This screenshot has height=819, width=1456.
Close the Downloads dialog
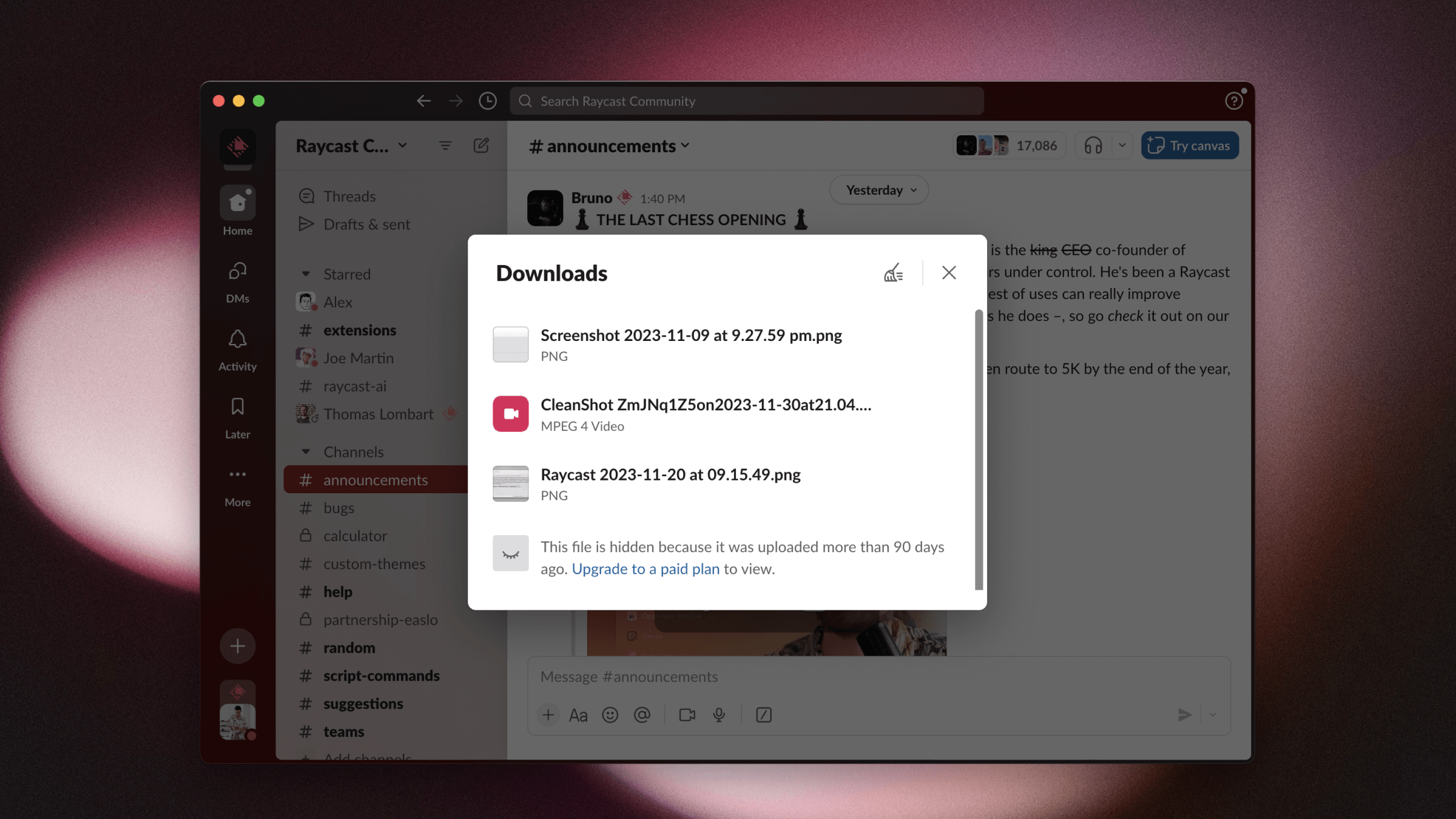click(949, 273)
